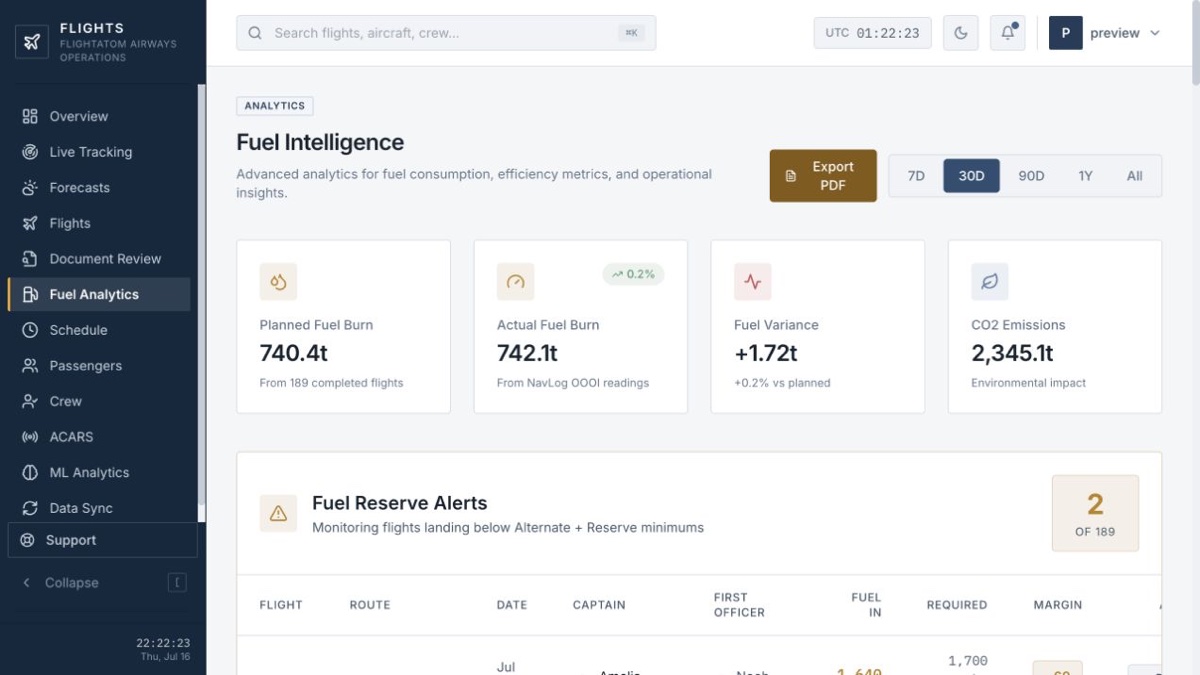Click the ⌘K shortcut badge
The width and height of the screenshot is (1200, 675).
click(x=631, y=33)
